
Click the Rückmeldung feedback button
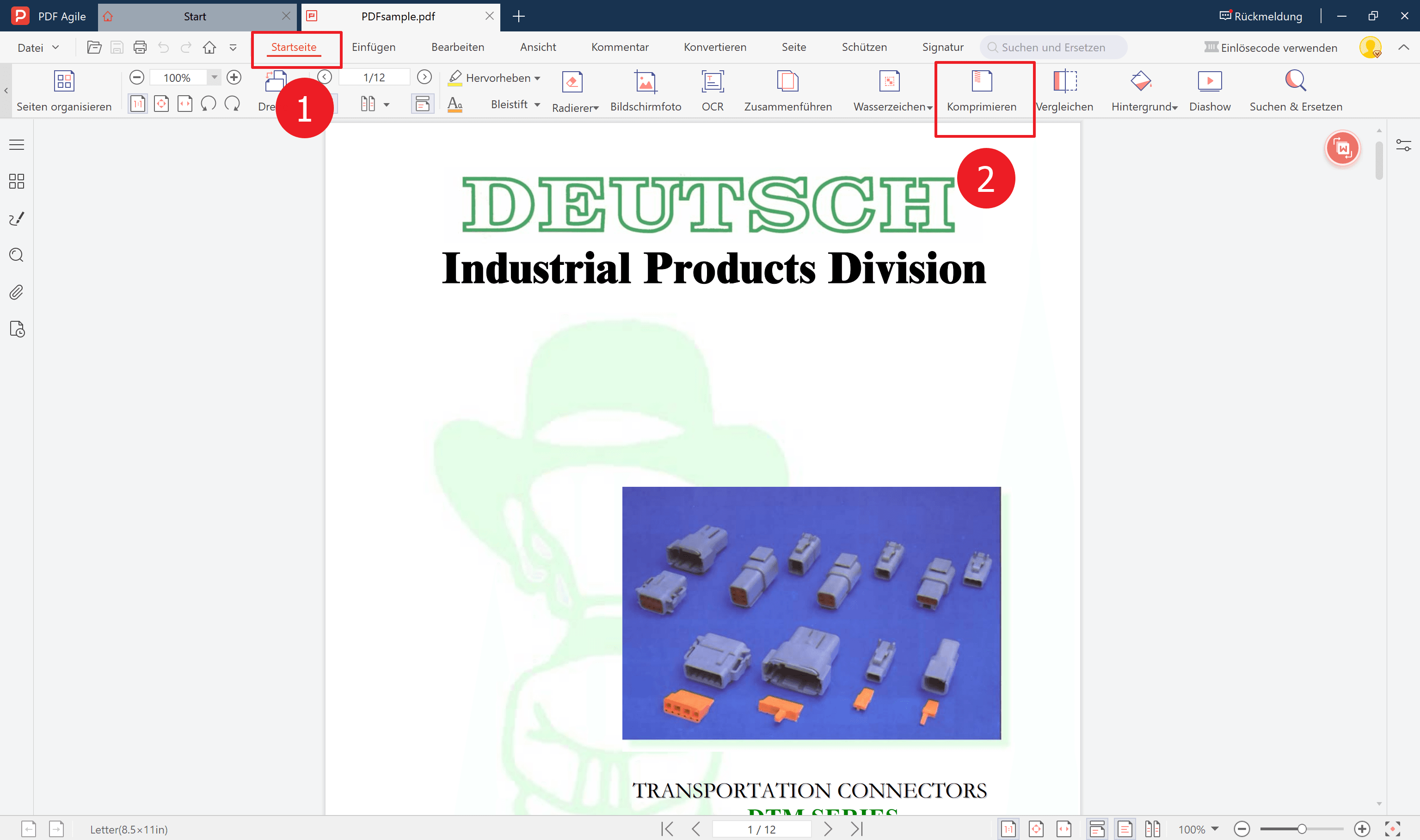[x=1261, y=16]
